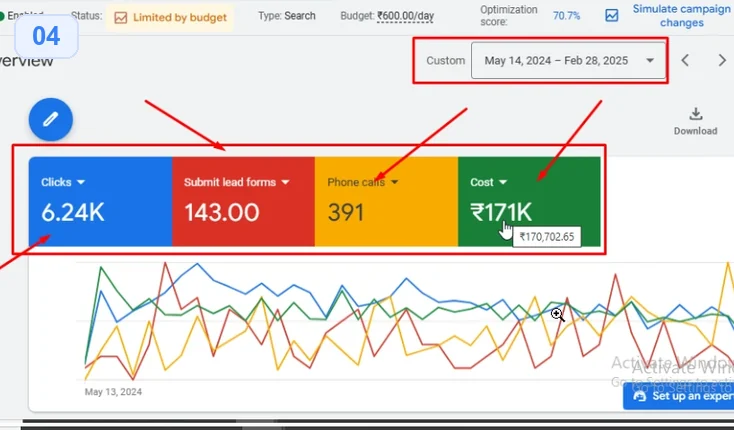This screenshot has height=430, width=734.
Task: Expand the Submit lead forms metric dropdown
Action: [x=286, y=182]
